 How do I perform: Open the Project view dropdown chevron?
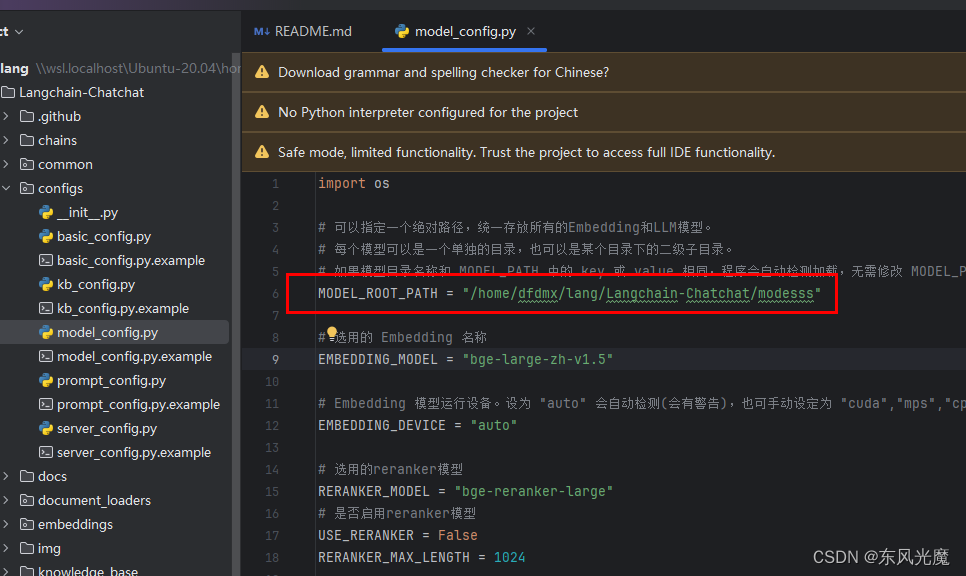[x=19, y=31]
